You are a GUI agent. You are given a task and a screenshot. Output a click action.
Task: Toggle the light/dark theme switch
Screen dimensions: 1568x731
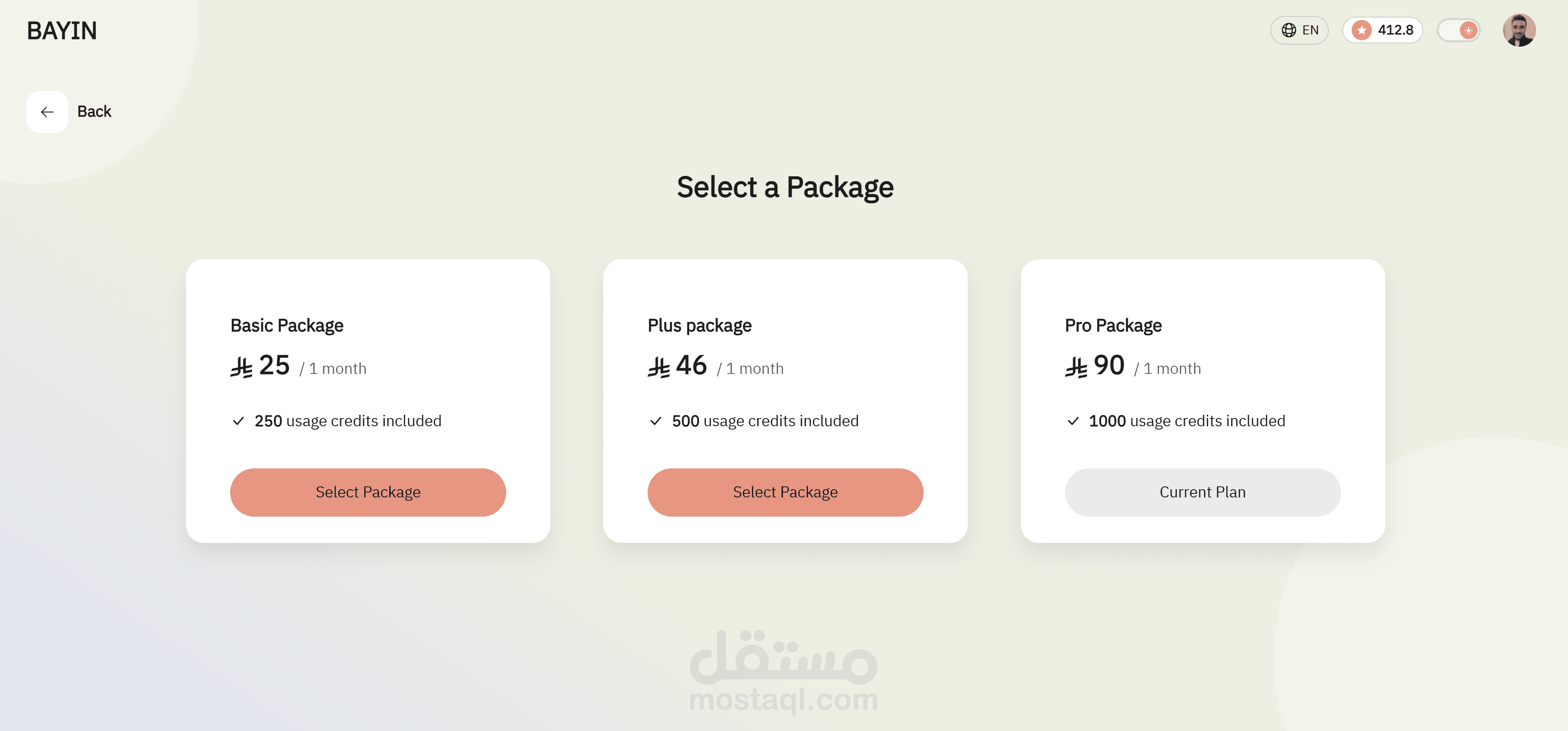(x=1459, y=30)
